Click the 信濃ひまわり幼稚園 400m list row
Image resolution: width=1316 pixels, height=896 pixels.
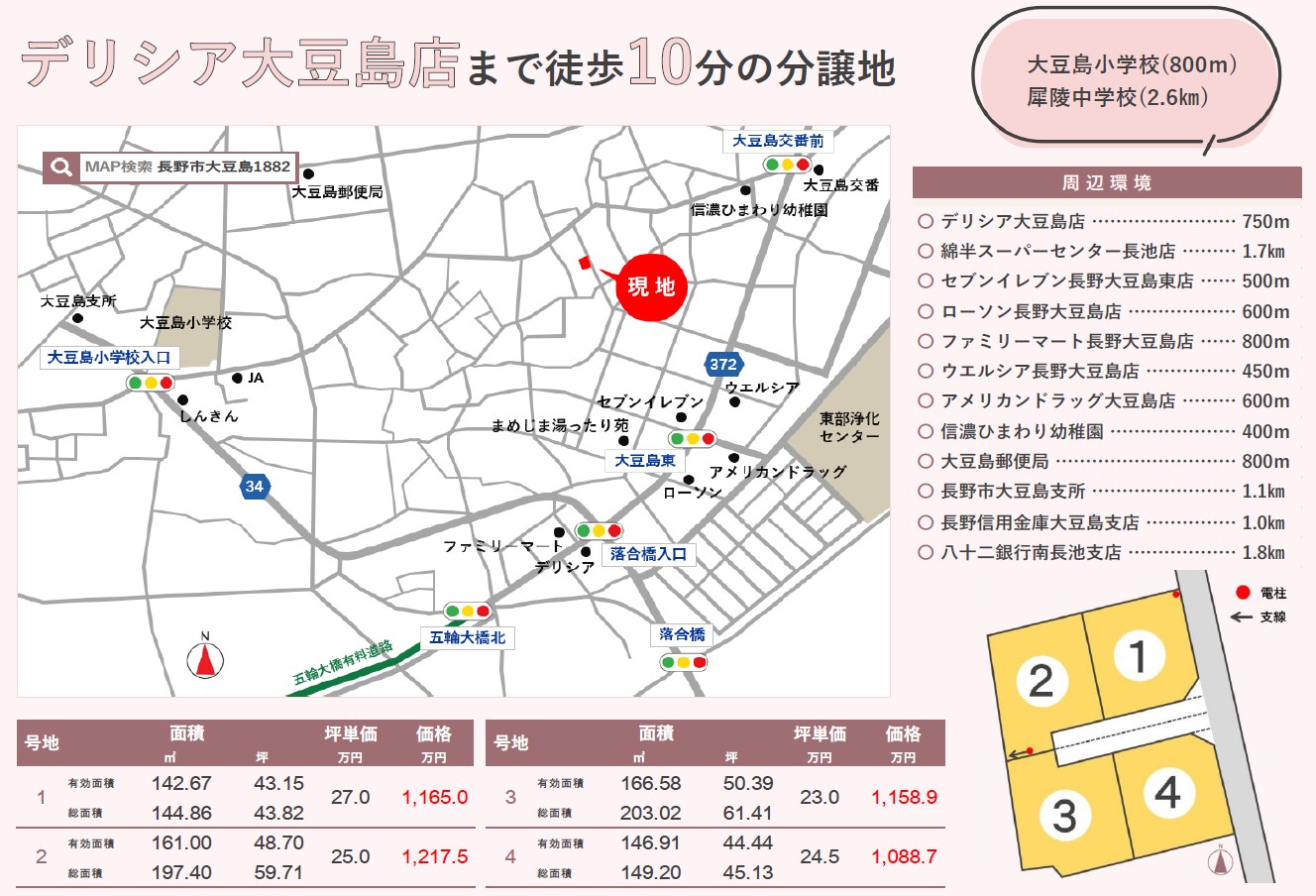click(1105, 431)
